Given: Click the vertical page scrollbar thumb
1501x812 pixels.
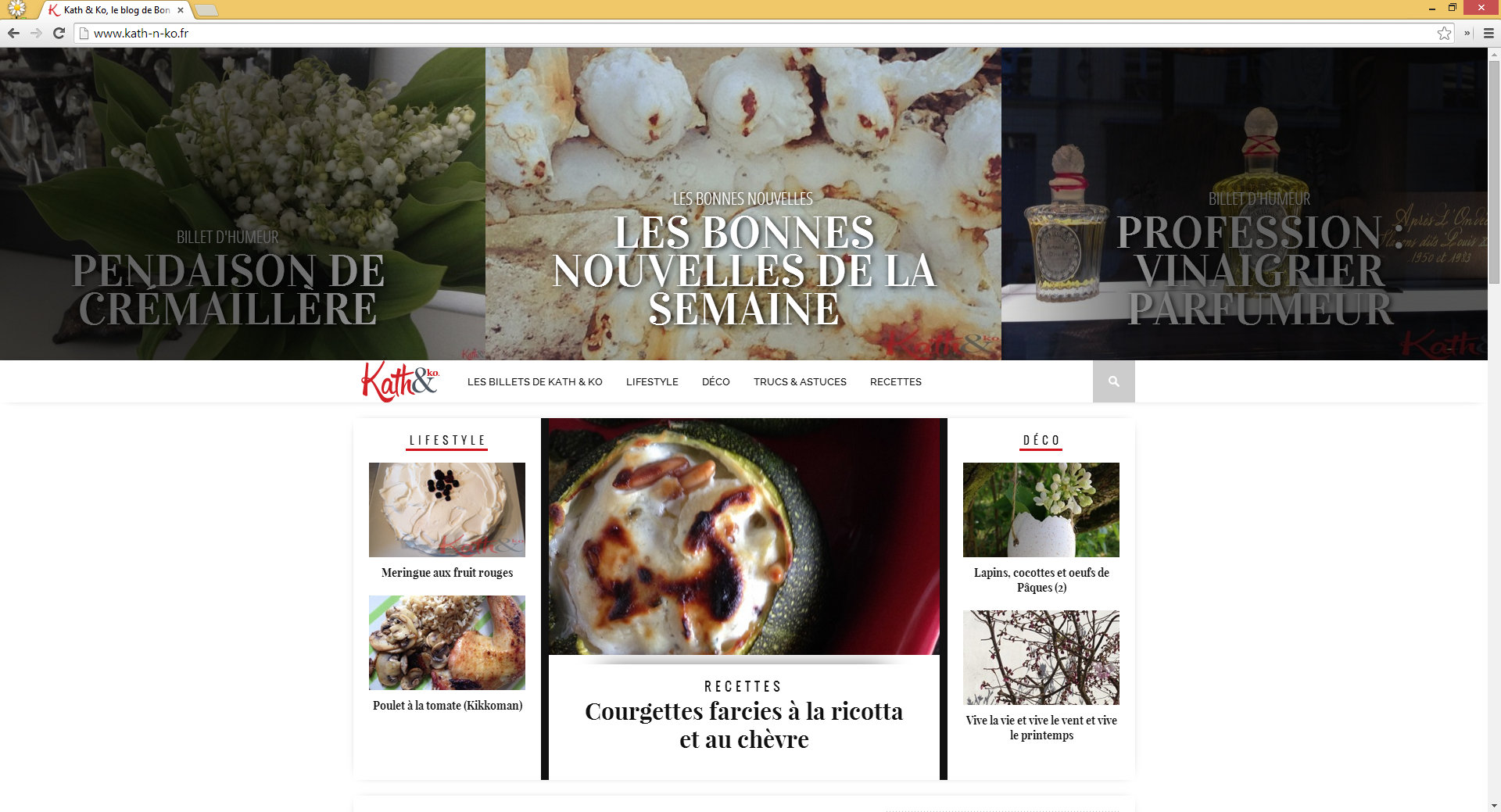Looking at the screenshot, I should click(x=1494, y=172).
